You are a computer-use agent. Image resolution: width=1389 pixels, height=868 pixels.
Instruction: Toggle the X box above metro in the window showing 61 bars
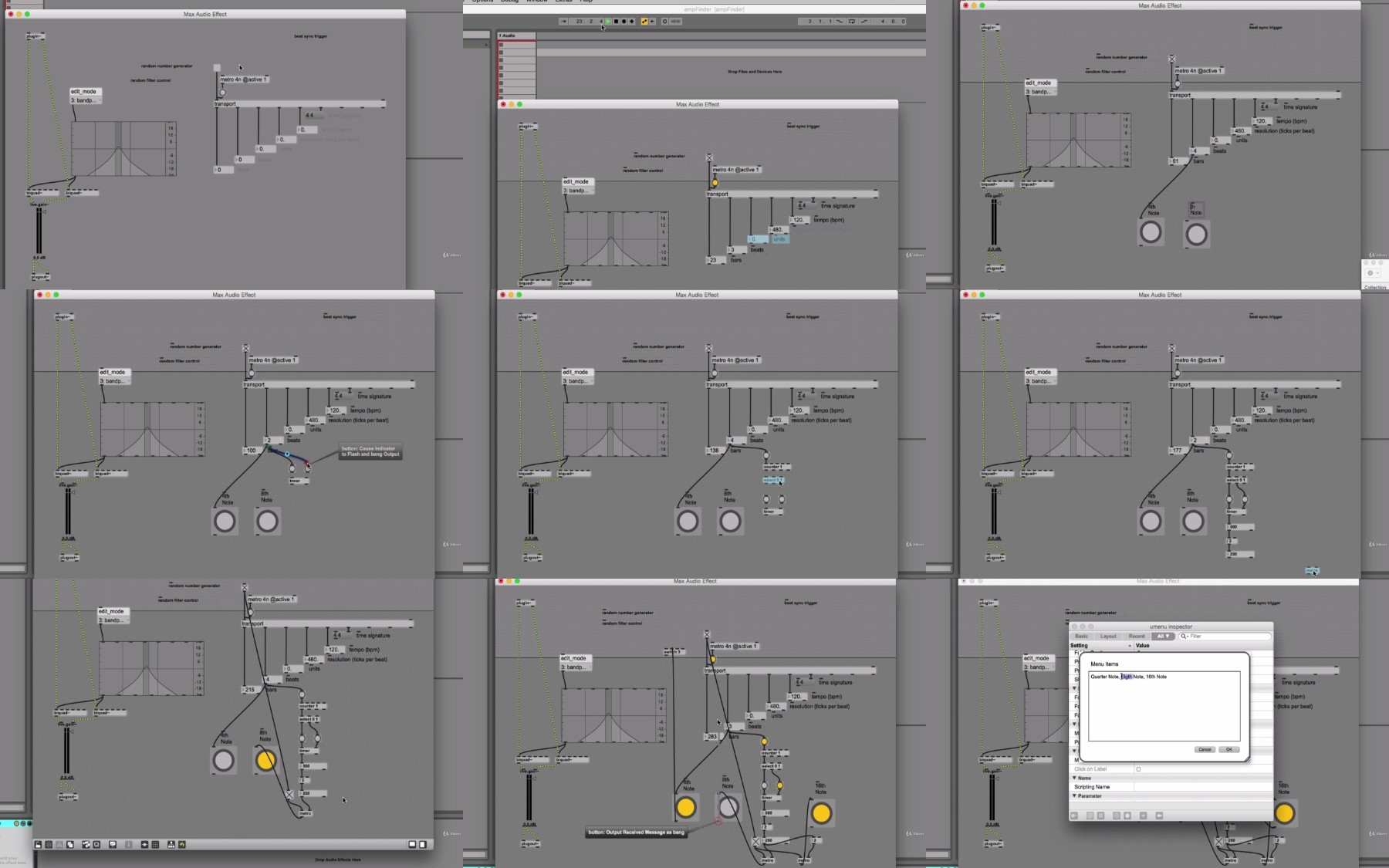(1172, 59)
